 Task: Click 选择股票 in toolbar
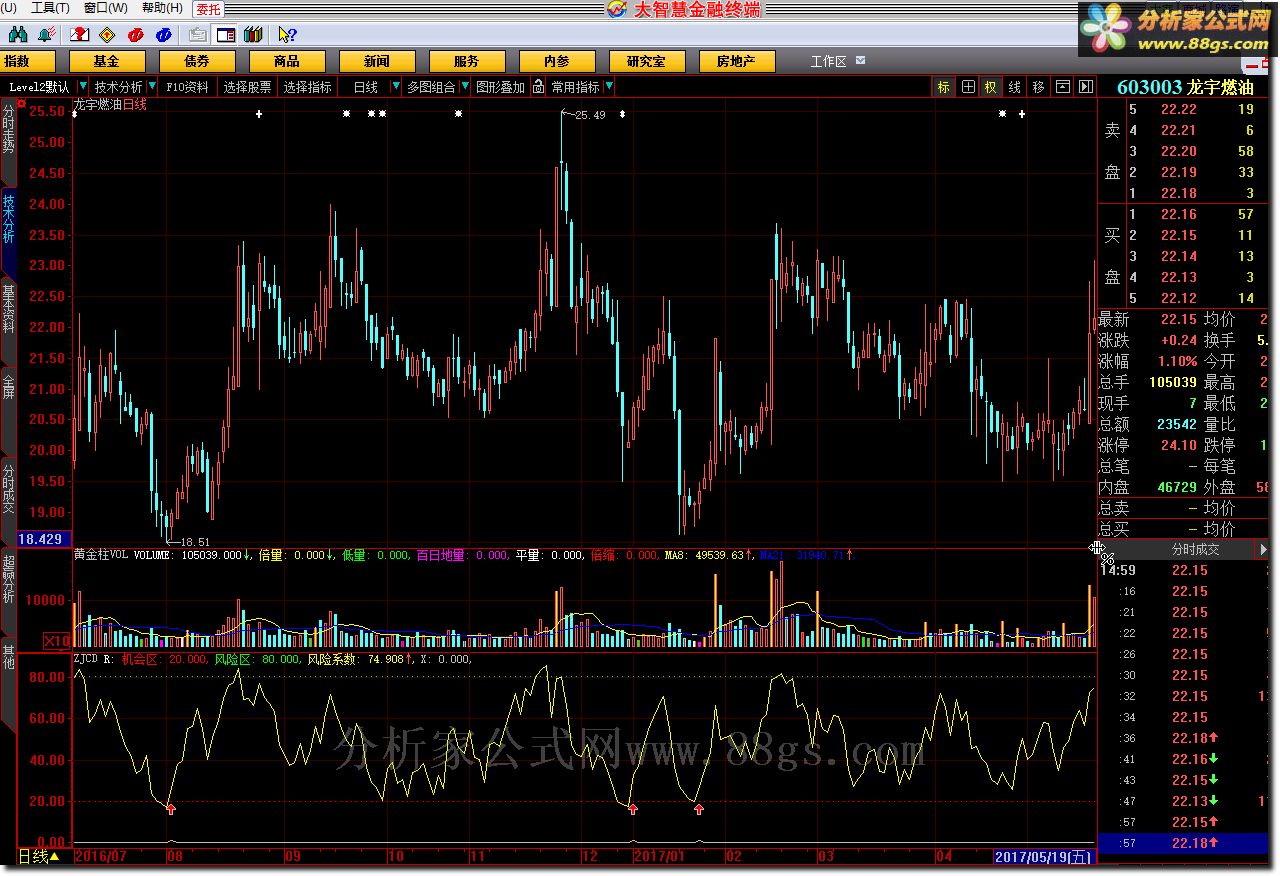(247, 87)
